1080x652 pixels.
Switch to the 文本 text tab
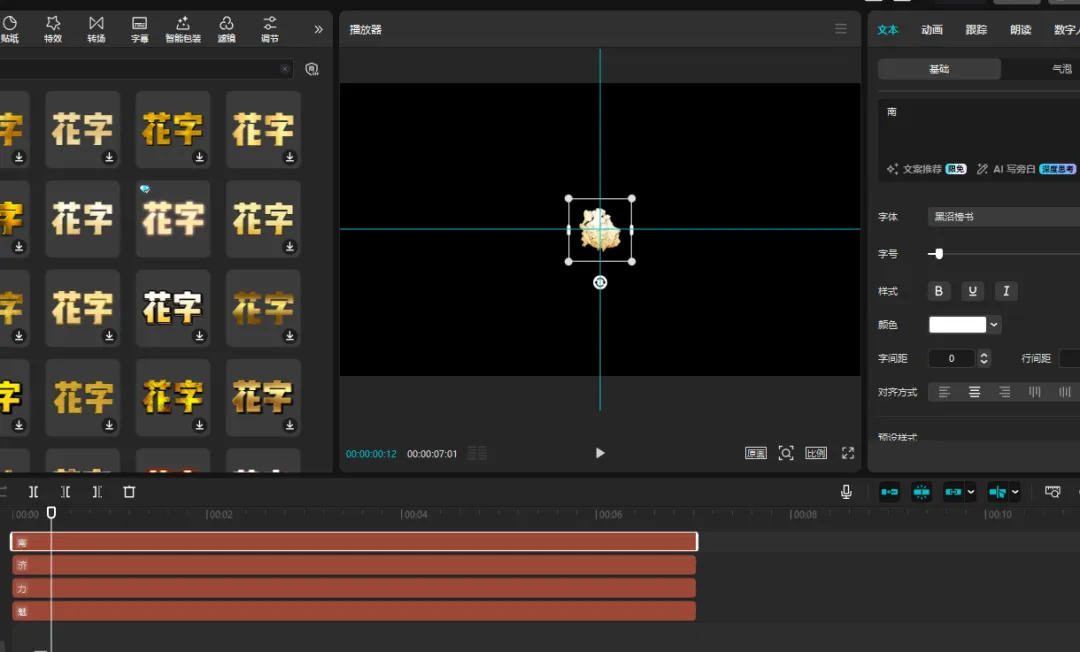point(888,30)
